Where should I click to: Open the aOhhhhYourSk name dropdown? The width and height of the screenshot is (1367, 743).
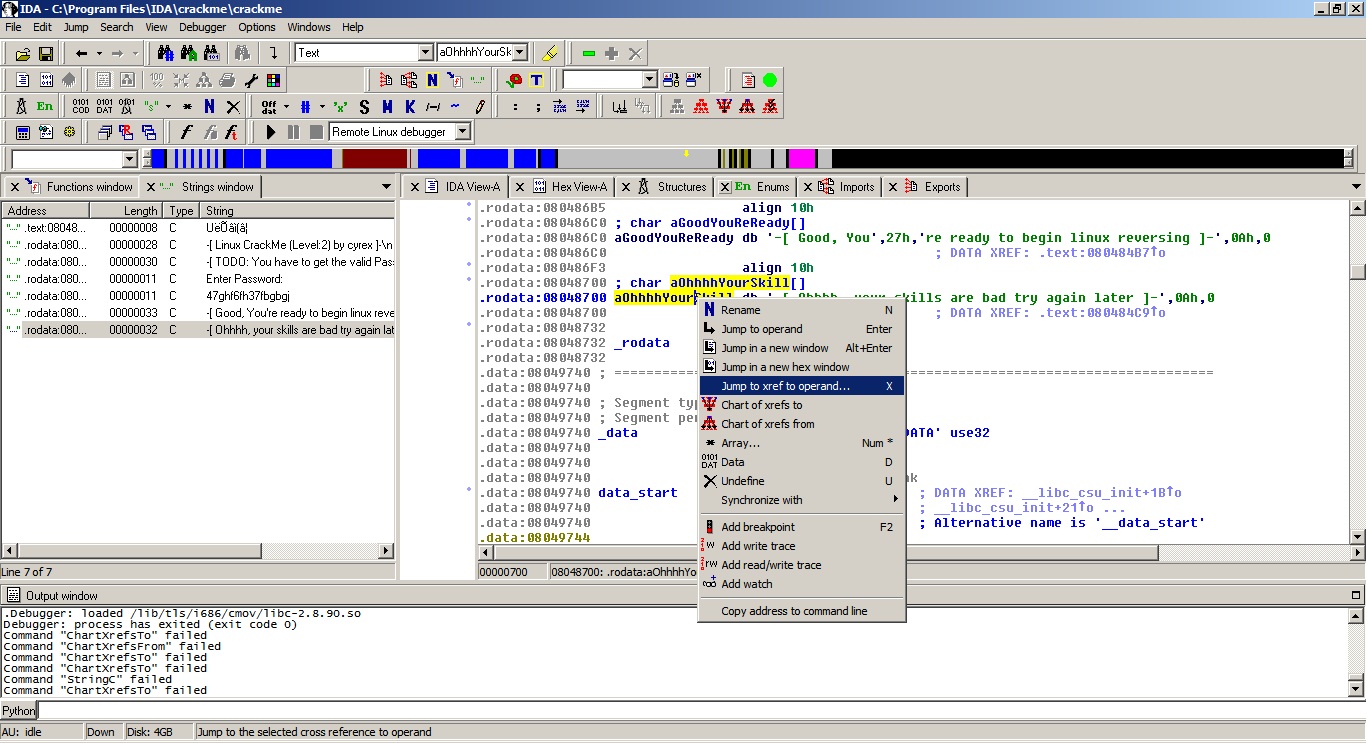tap(520, 53)
